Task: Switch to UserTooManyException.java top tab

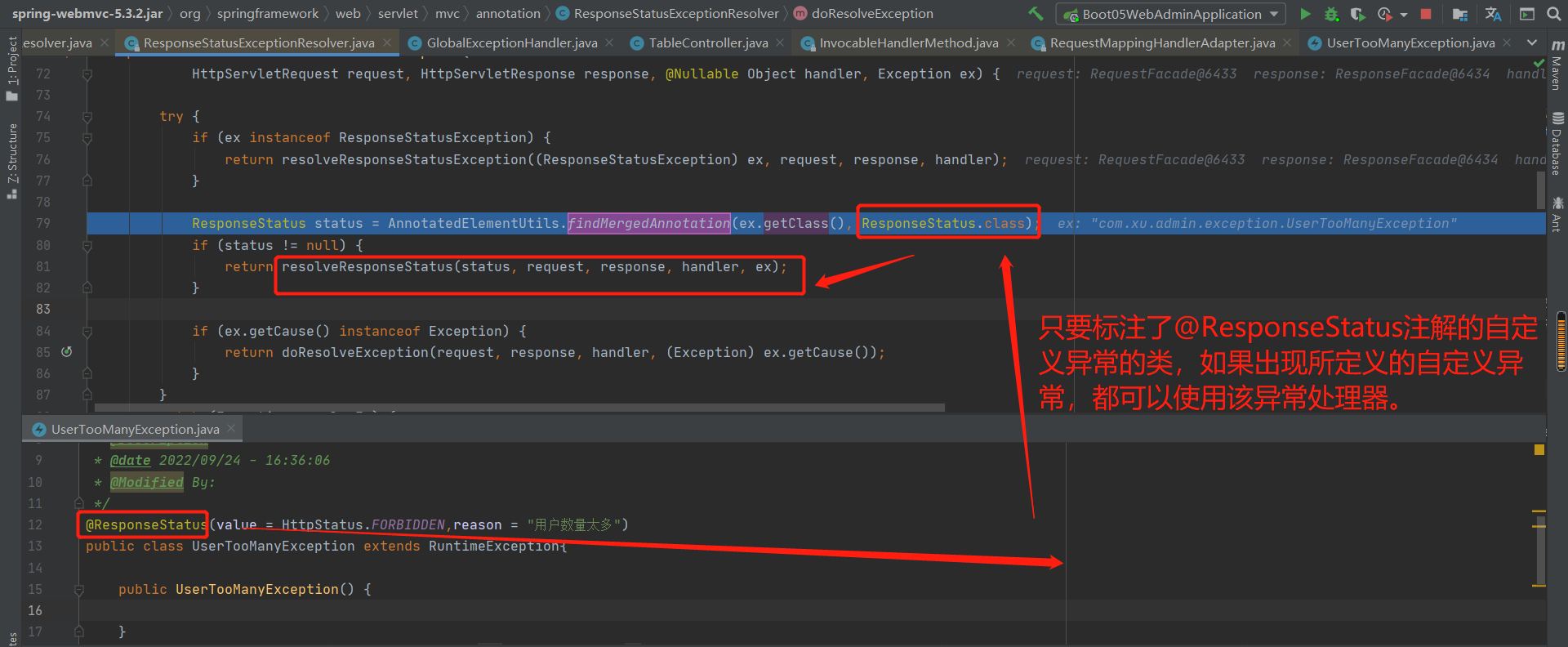Action: click(1410, 42)
